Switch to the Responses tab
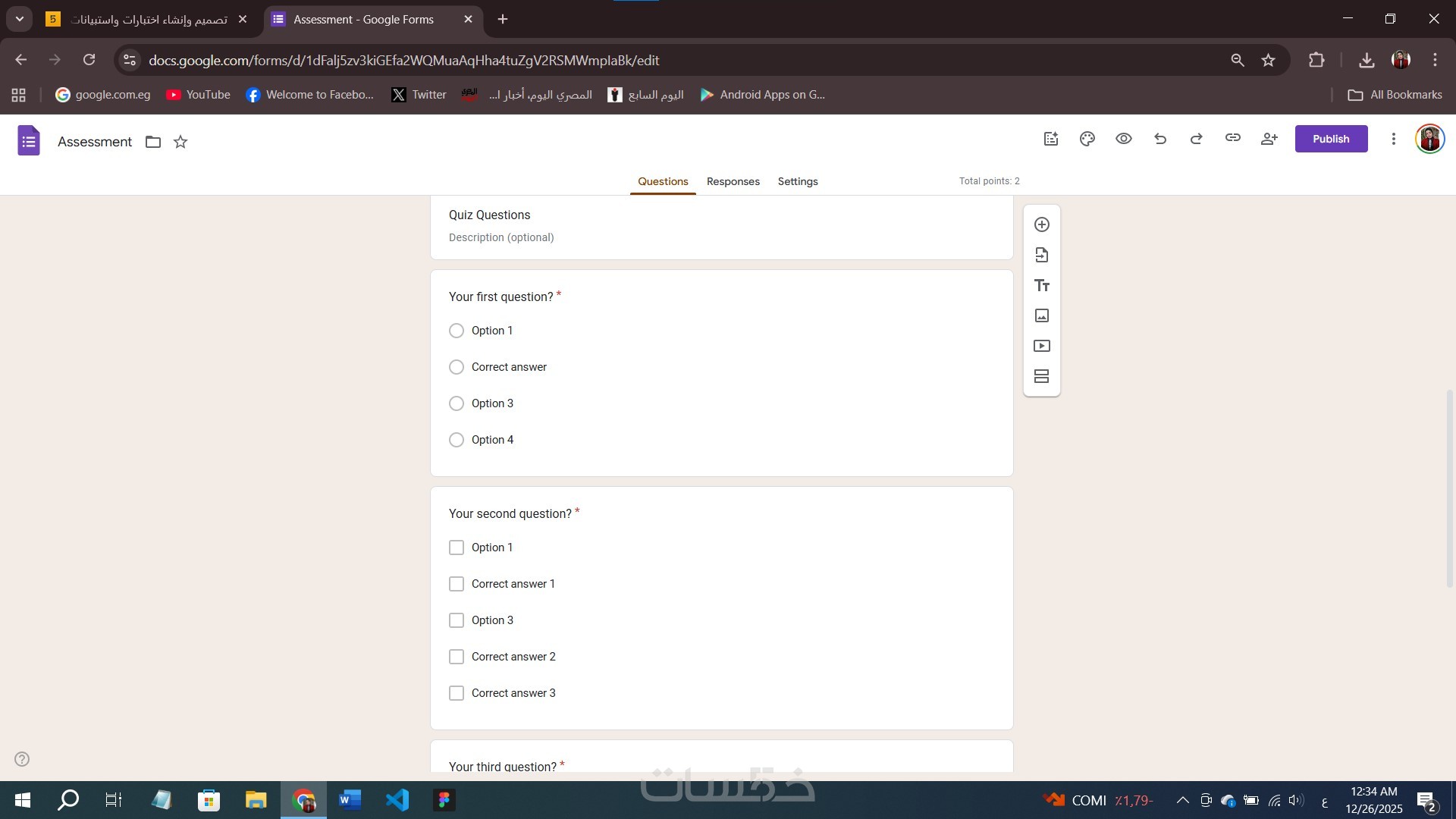The image size is (1456, 819). pos(733,181)
